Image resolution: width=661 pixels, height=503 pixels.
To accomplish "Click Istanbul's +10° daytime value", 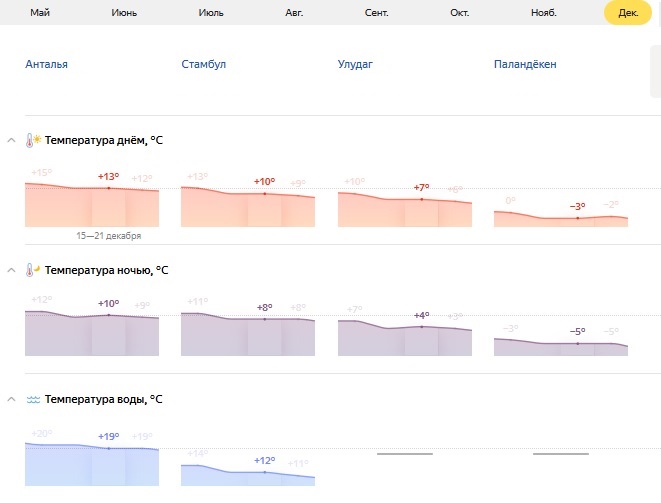I will pyautogui.click(x=264, y=182).
